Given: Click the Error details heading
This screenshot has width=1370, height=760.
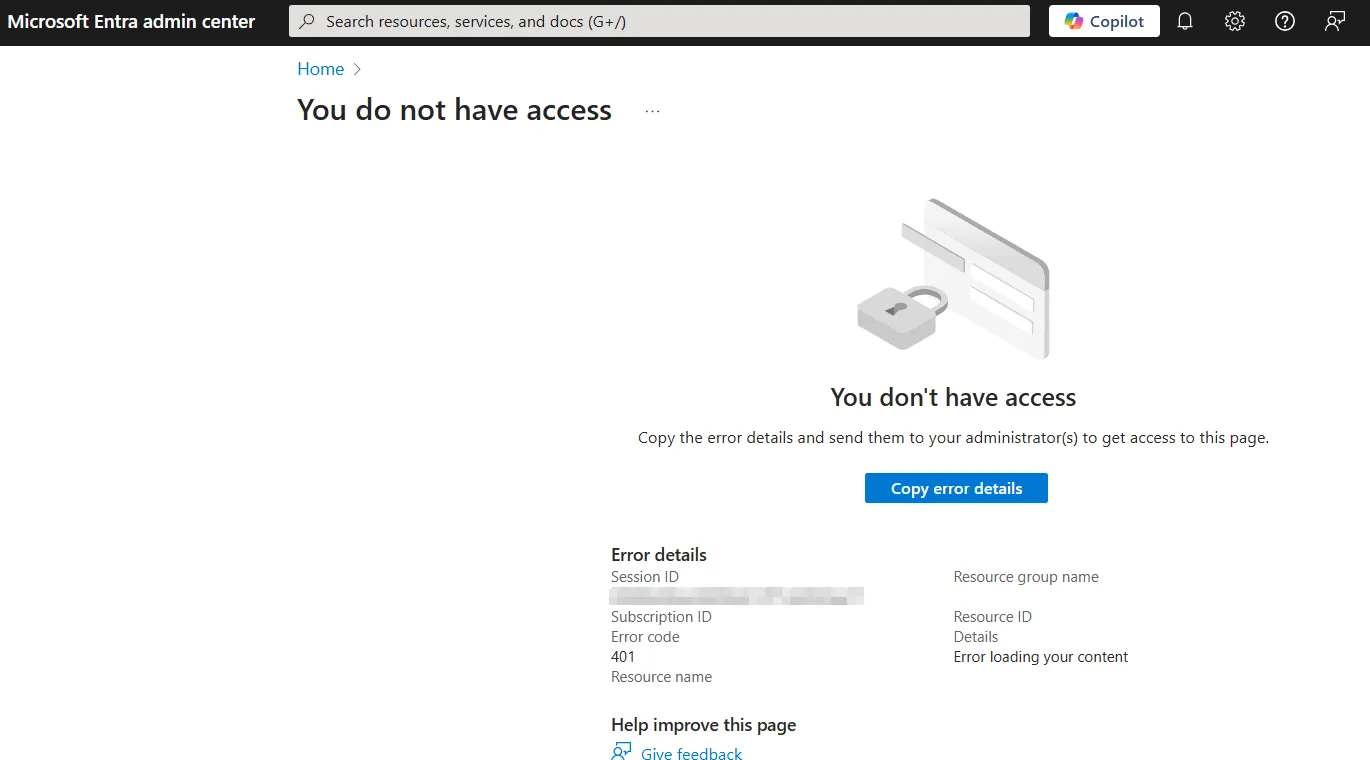Looking at the screenshot, I should [x=659, y=555].
